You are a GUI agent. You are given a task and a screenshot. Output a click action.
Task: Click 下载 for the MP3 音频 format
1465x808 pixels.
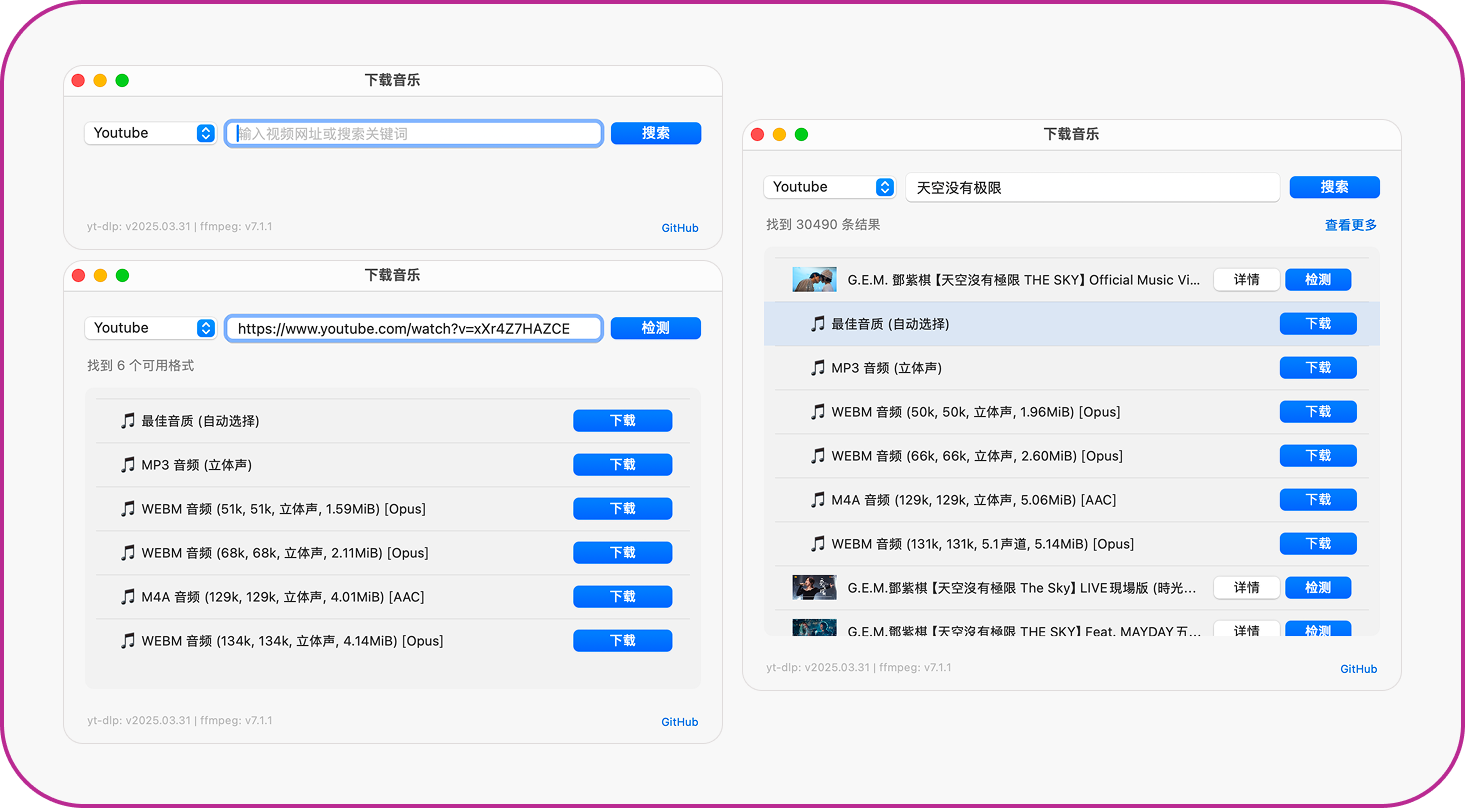click(622, 464)
